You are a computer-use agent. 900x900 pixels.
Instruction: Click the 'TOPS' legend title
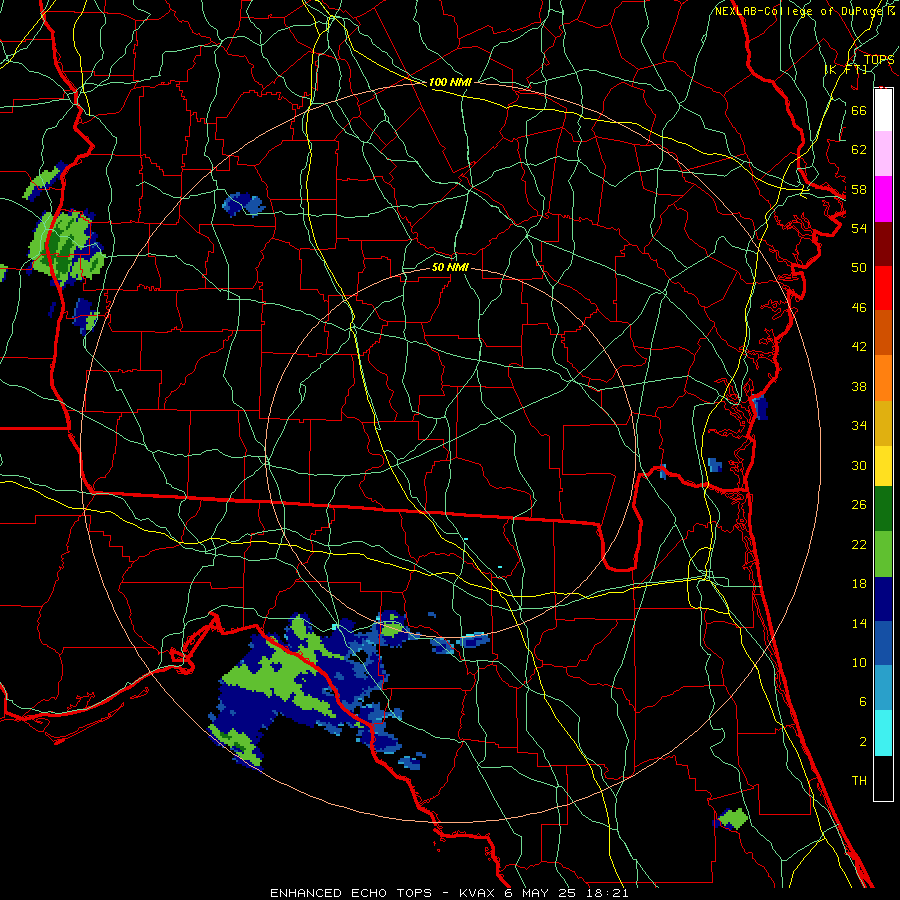click(879, 60)
